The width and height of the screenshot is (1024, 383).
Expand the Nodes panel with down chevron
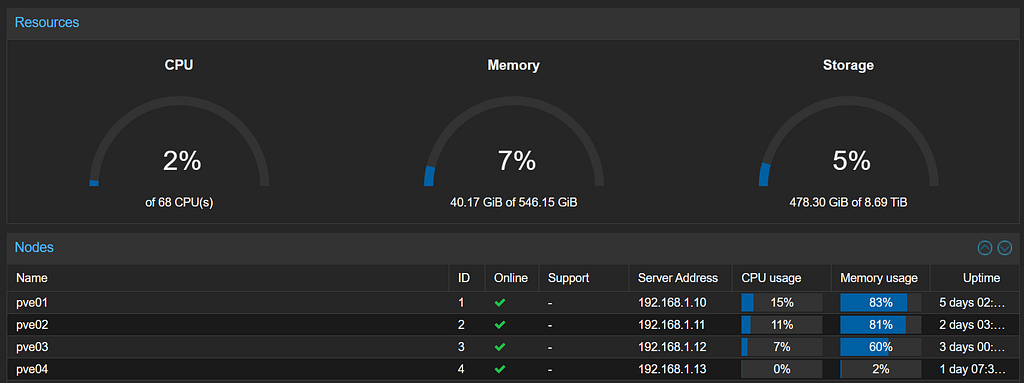point(1004,248)
